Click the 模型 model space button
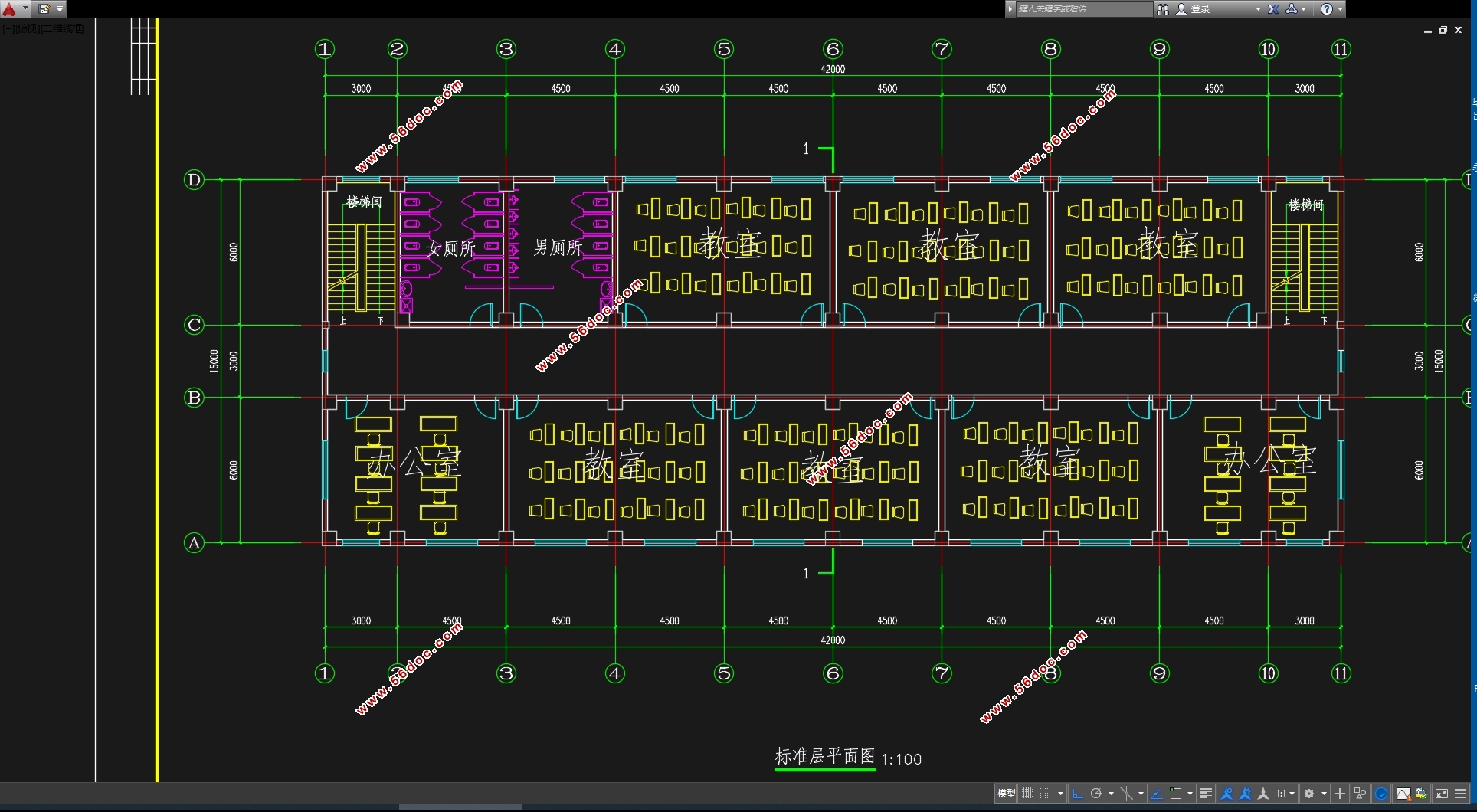 point(1006,794)
